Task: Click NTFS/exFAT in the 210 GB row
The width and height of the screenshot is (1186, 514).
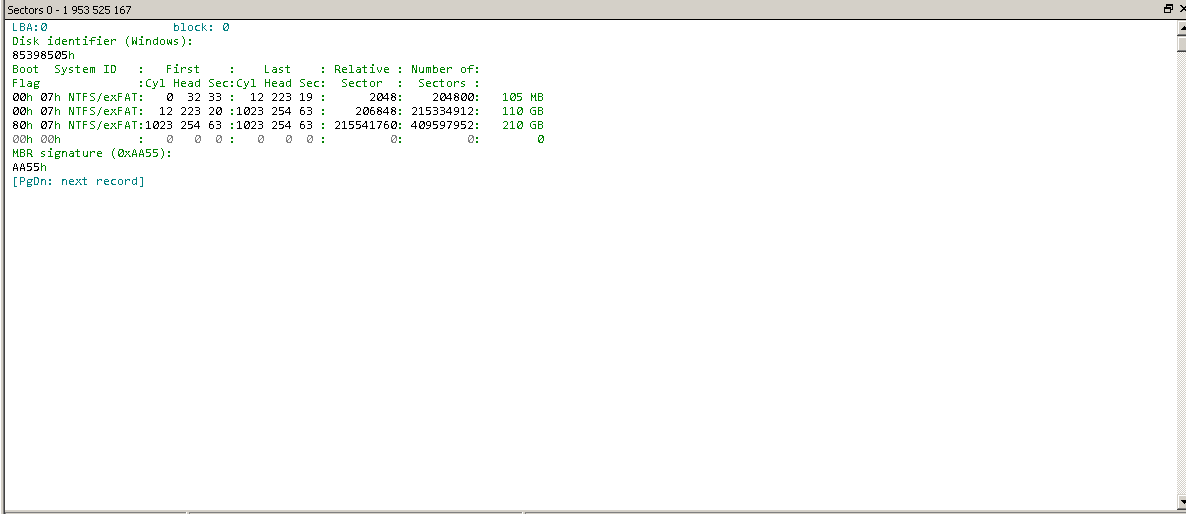Action: point(103,125)
